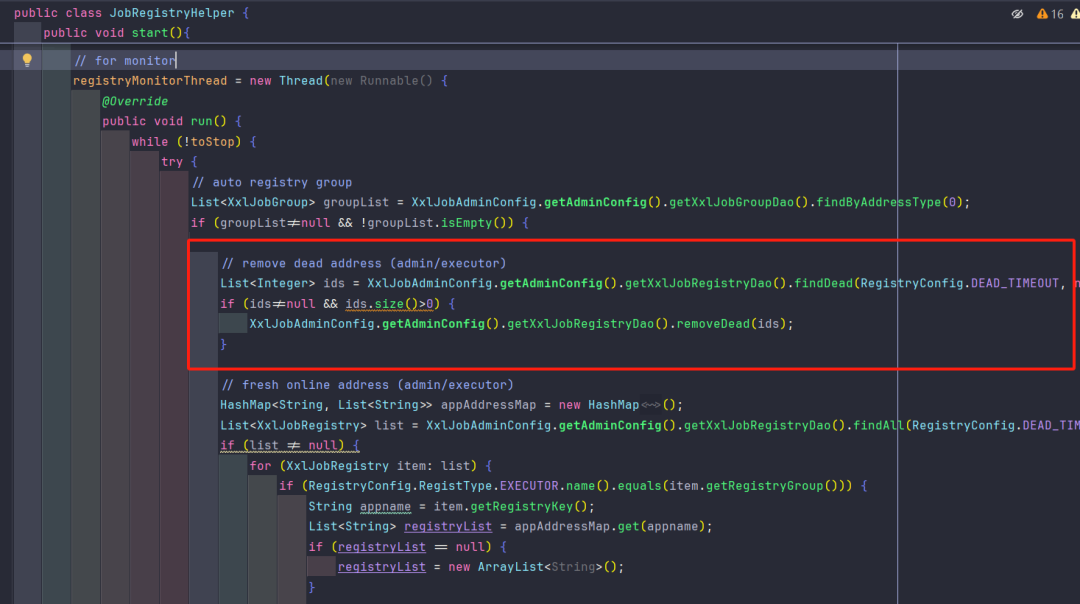Click the getRegistryKey method call

(x=521, y=507)
